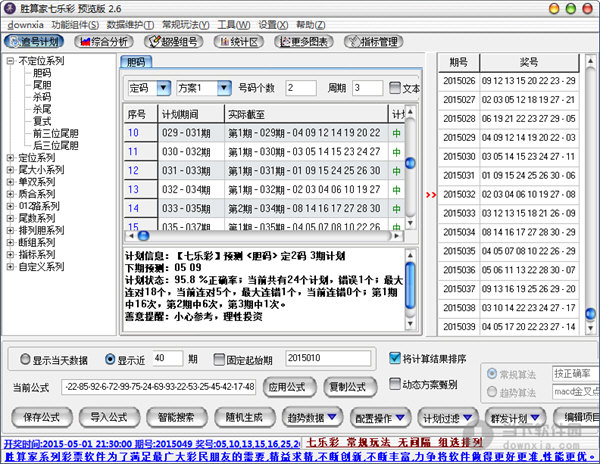Viewport: 600px width, 464px height.
Task: Open the 帮助(Z) menu
Action: point(310,25)
